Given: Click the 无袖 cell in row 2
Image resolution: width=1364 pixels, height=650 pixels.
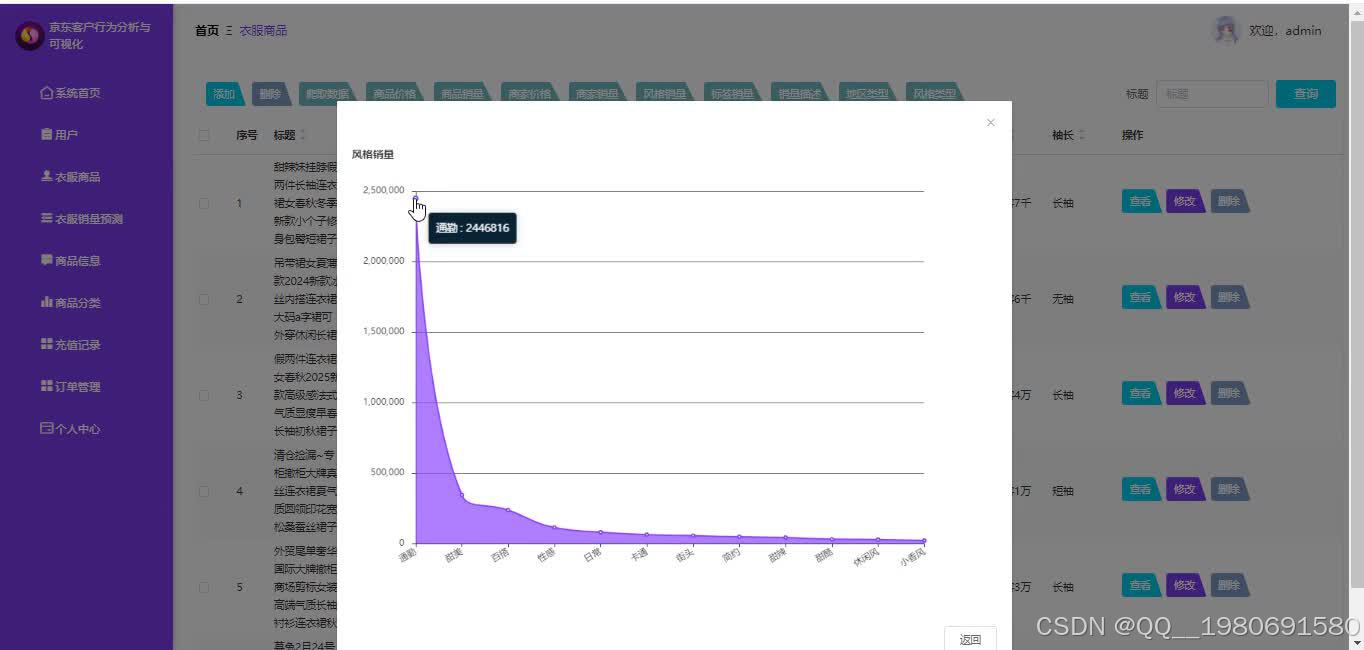Looking at the screenshot, I should 1062,299.
